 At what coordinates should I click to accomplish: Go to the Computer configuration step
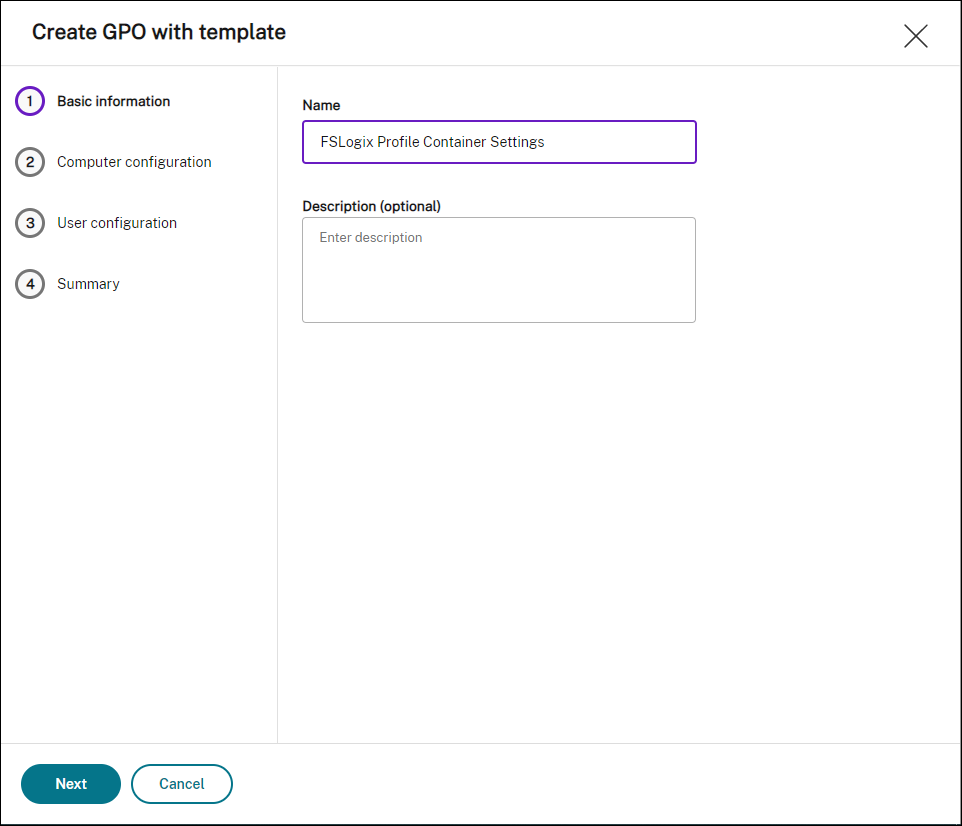(x=134, y=162)
